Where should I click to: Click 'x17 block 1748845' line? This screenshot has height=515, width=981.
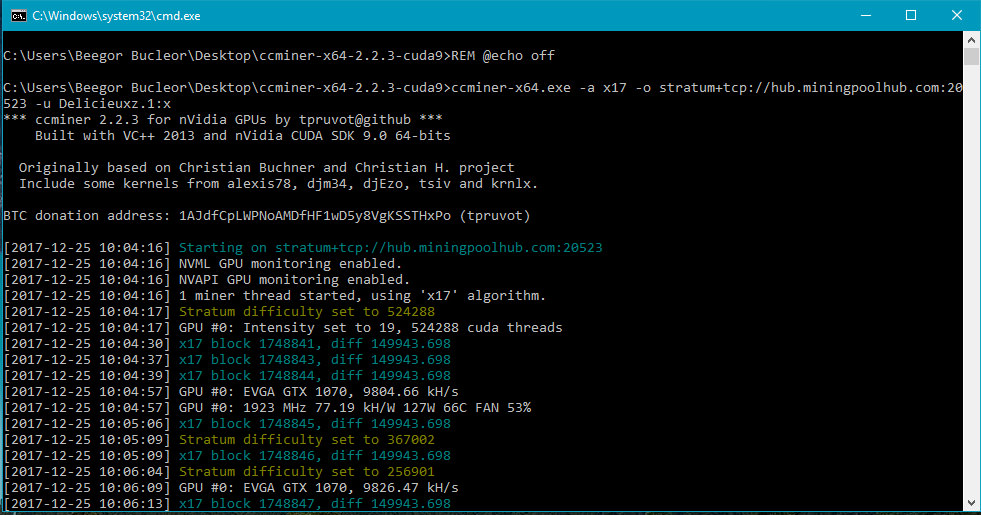[227, 424]
